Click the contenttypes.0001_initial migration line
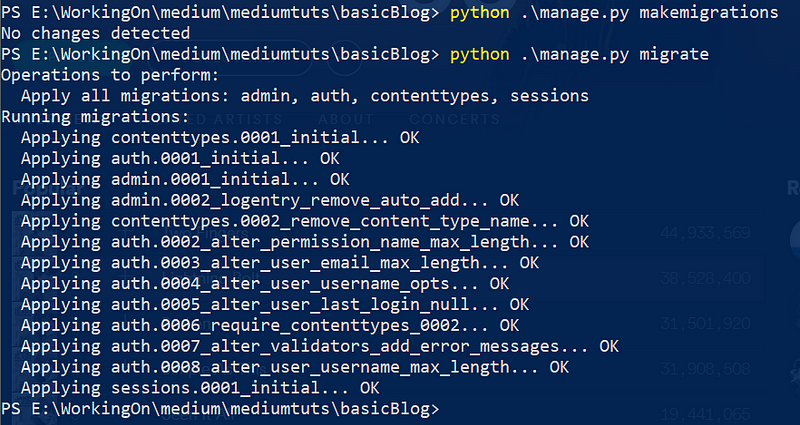This screenshot has height=425, width=800. 220,138
